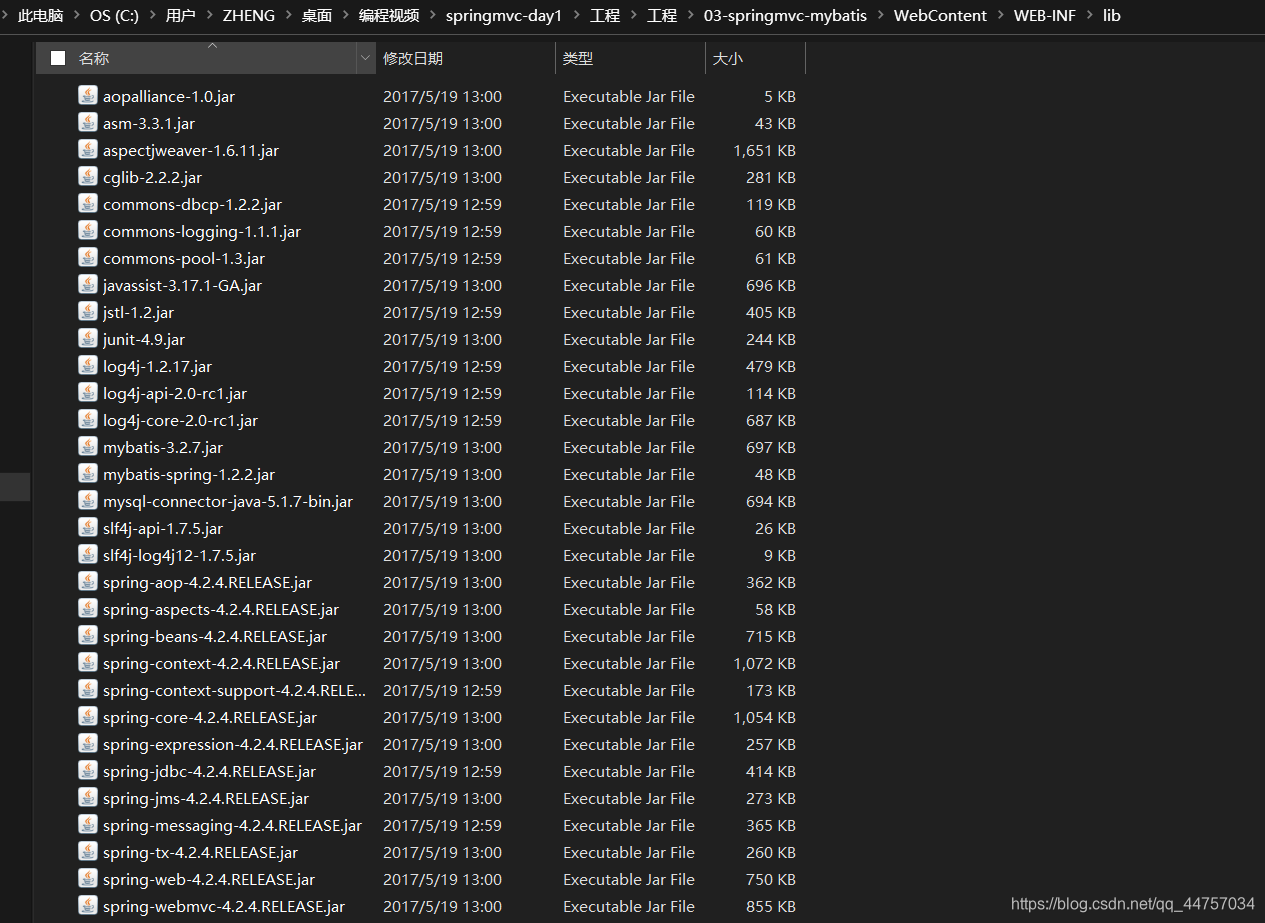Click the commons-dbcp-1.2.2.jar jar icon
This screenshot has width=1265, height=923.
(88, 204)
